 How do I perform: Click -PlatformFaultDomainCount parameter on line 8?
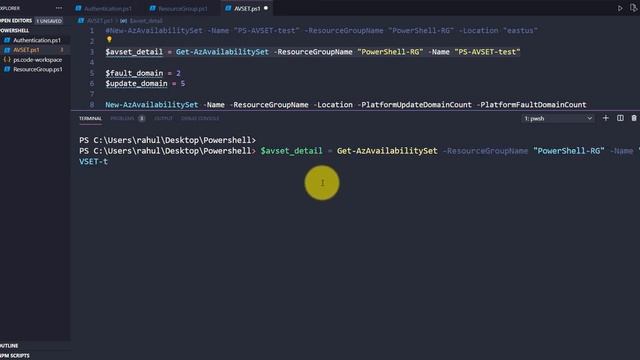(x=531, y=104)
